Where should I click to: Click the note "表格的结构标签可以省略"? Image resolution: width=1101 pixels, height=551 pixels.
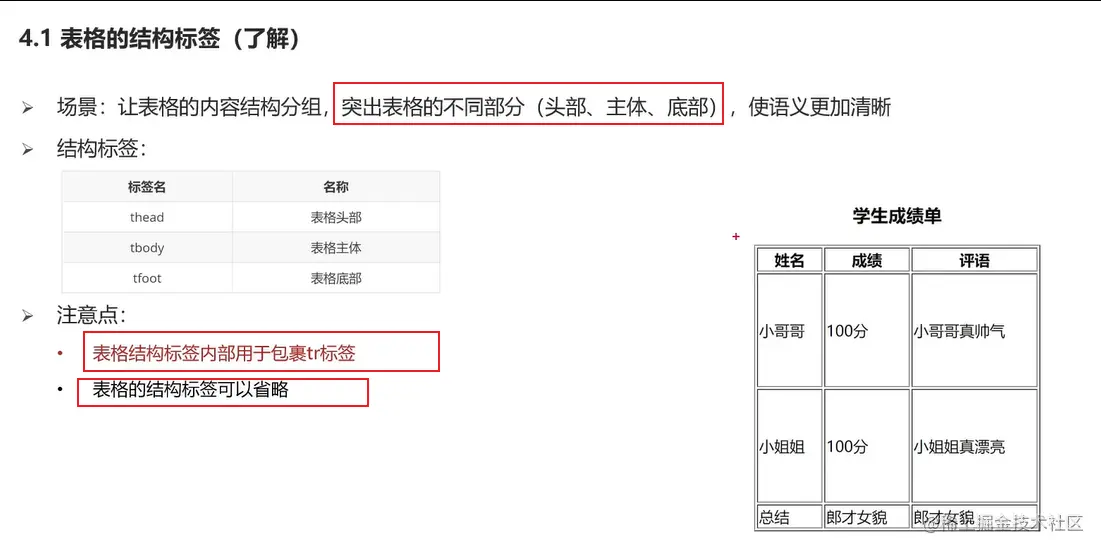click(x=190, y=390)
